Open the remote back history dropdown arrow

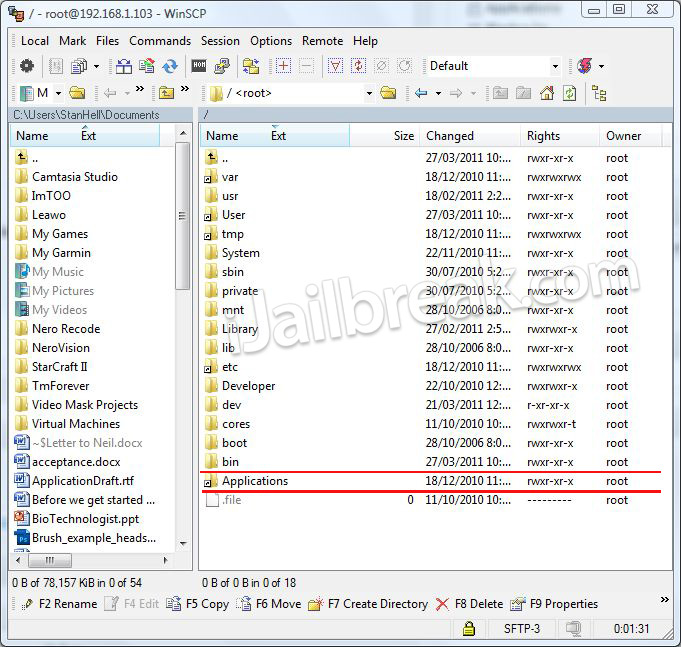coord(439,93)
